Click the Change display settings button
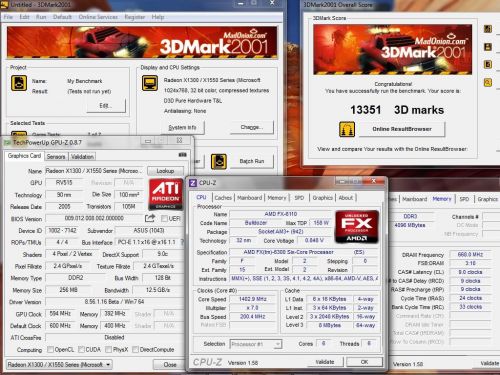Image resolution: width=500 pixels, height=375 pixels. [252, 127]
